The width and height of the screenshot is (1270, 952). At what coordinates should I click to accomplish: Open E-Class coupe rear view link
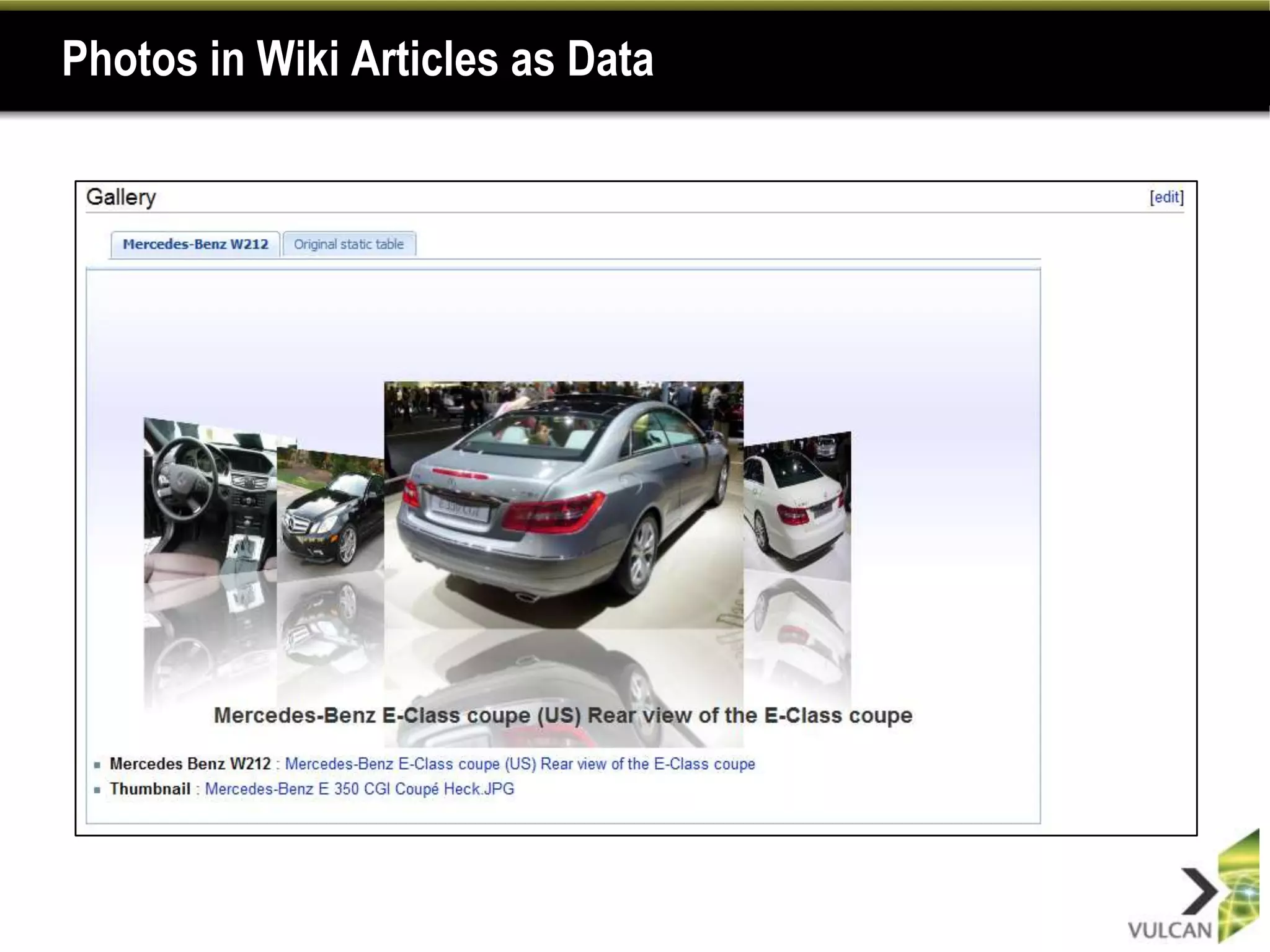(x=520, y=764)
